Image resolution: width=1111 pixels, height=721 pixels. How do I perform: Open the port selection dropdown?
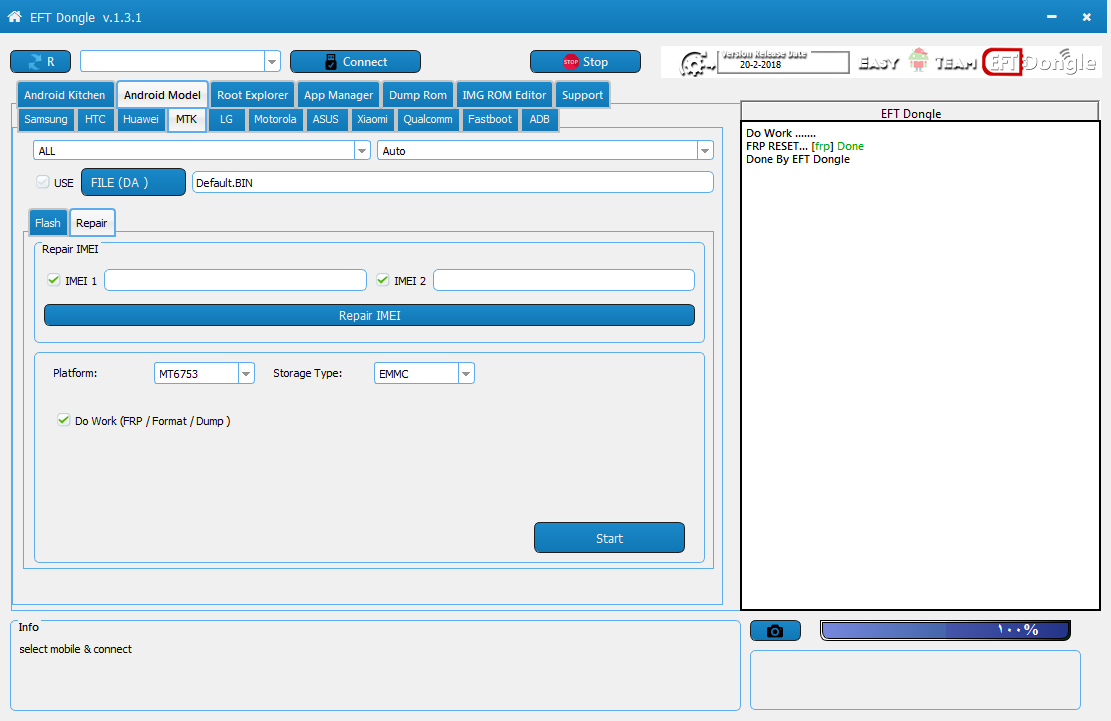pos(272,62)
